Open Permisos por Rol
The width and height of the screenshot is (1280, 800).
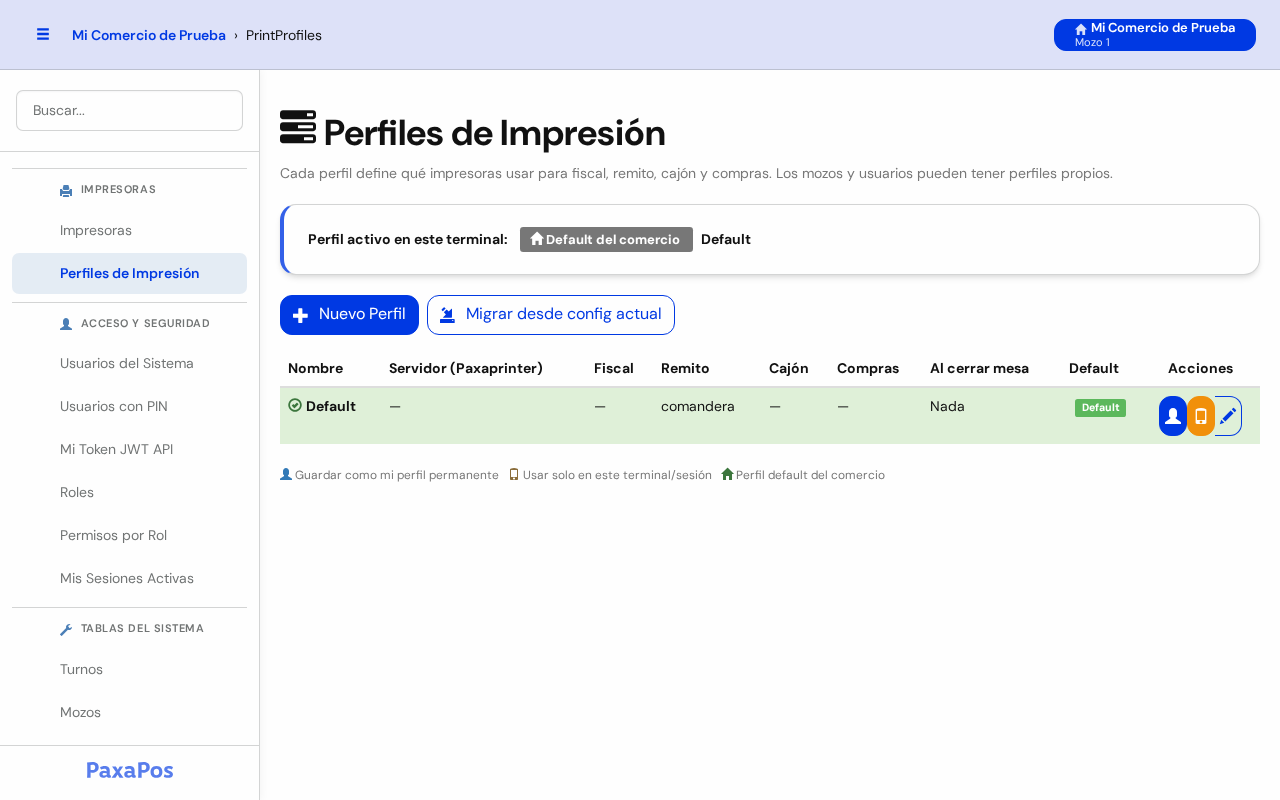click(130, 535)
